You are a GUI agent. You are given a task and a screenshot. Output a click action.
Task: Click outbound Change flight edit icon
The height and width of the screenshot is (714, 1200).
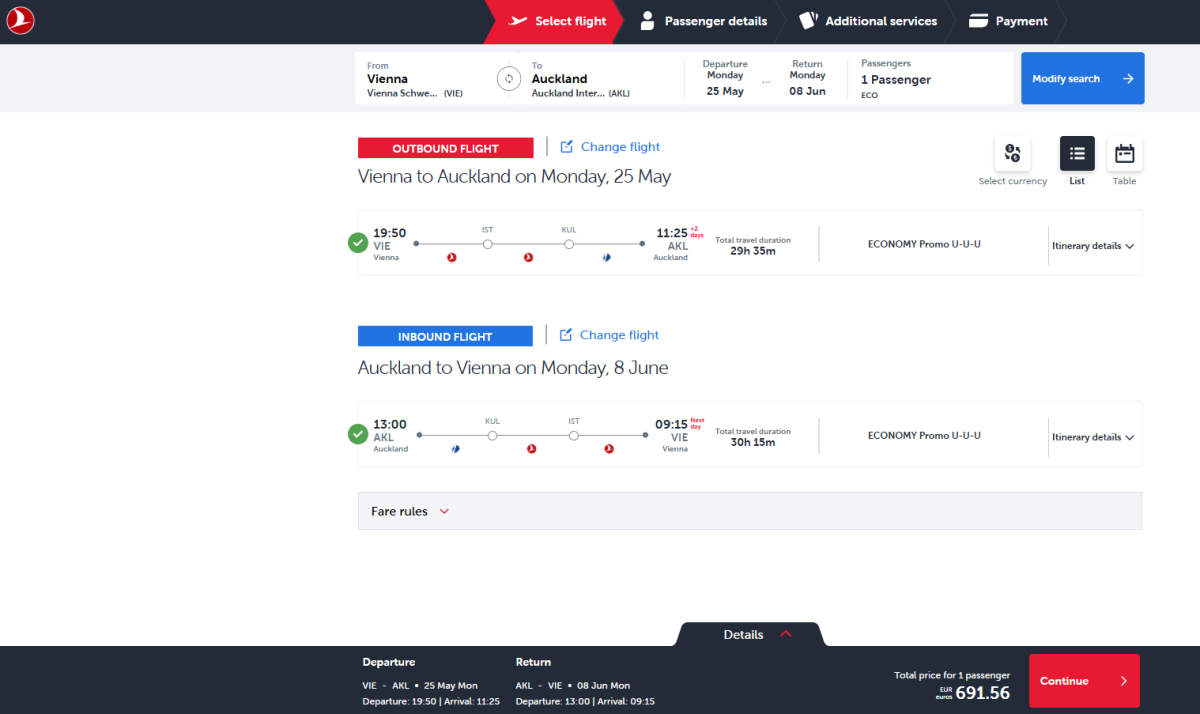pos(567,147)
